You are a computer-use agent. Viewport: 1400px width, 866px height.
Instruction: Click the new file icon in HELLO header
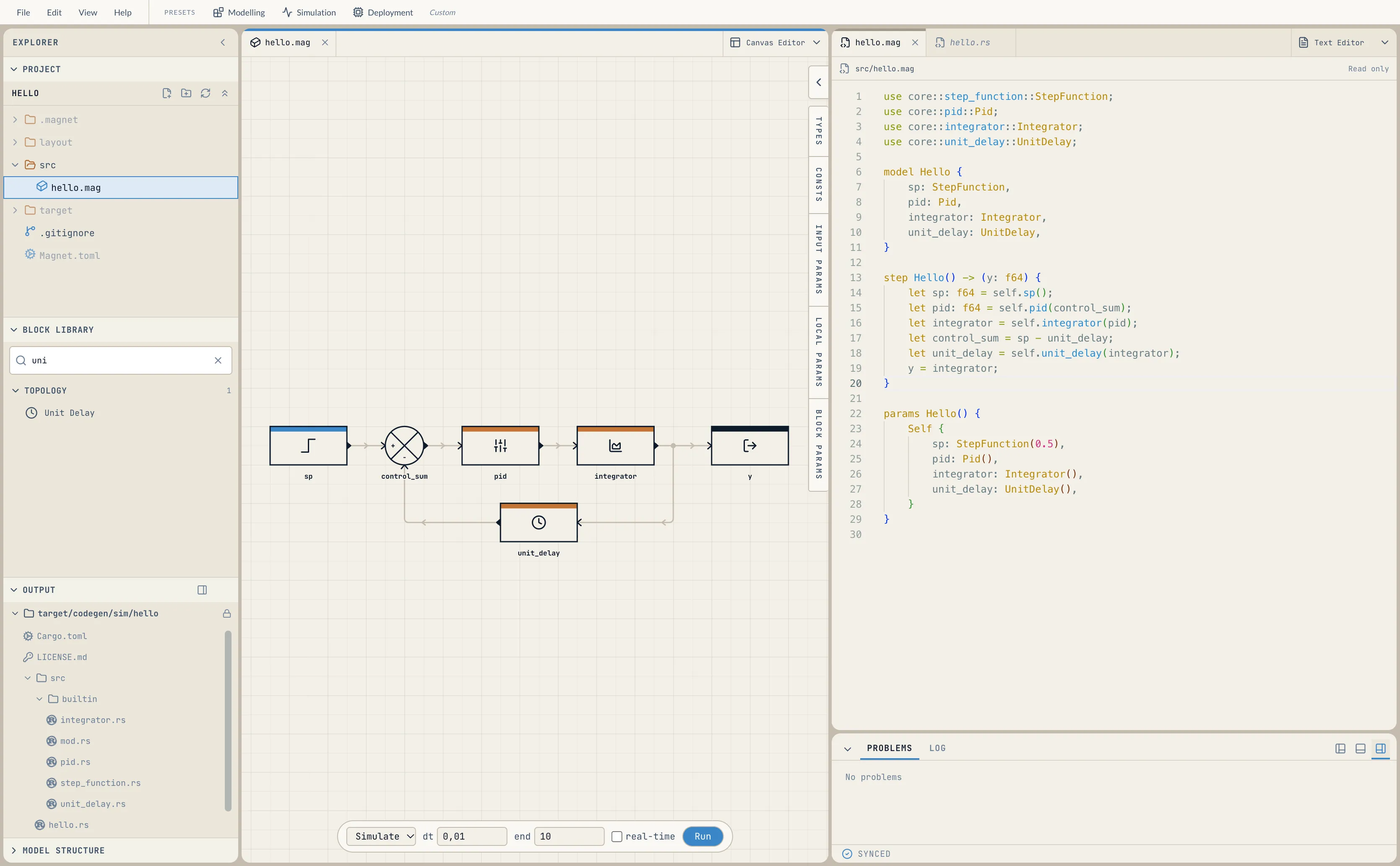(167, 94)
